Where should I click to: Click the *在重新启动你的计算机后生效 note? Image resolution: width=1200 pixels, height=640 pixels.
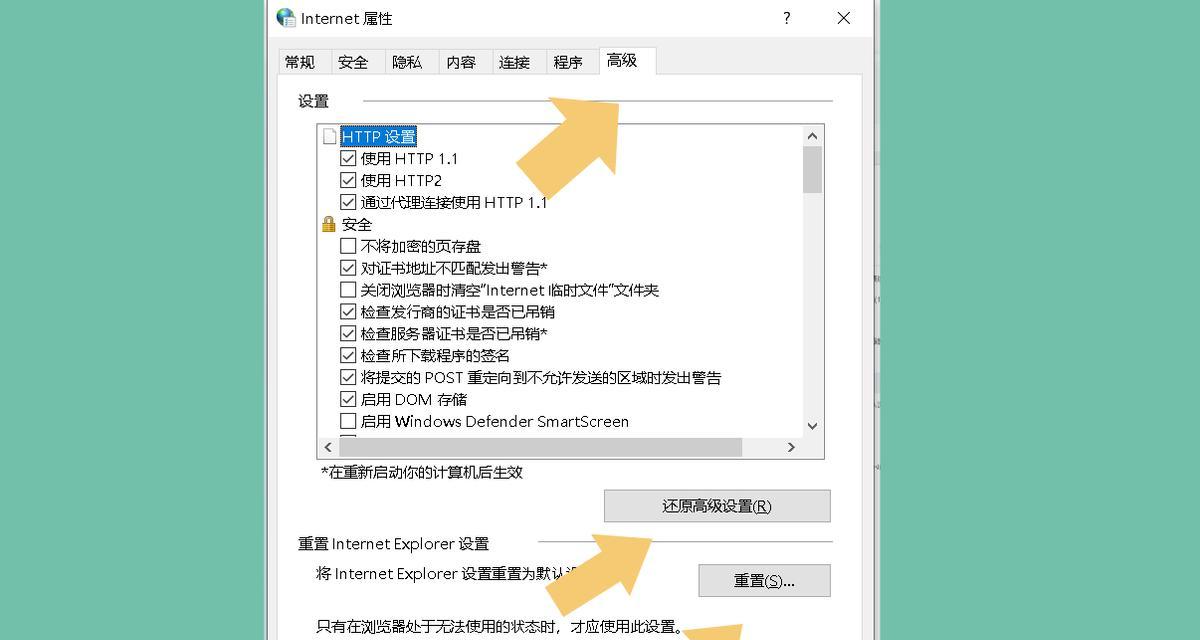422,472
